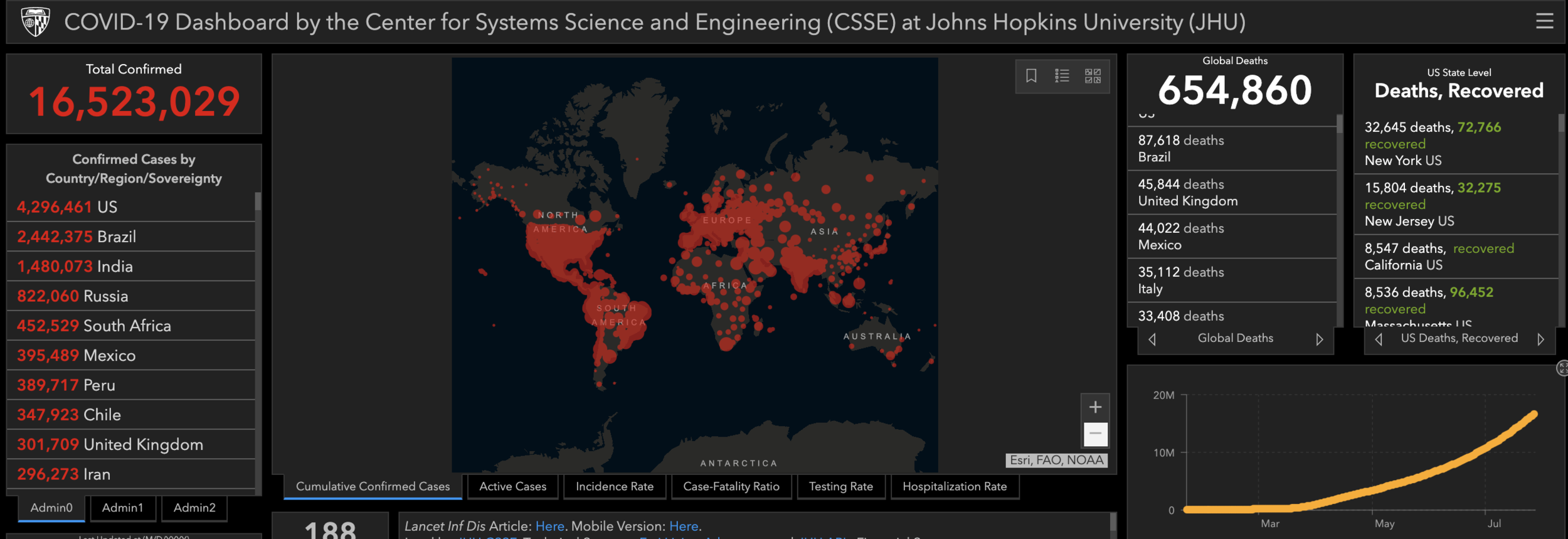Viewport: 1568px width, 539px height.
Task: Open the map legend list icon
Action: [1062, 76]
